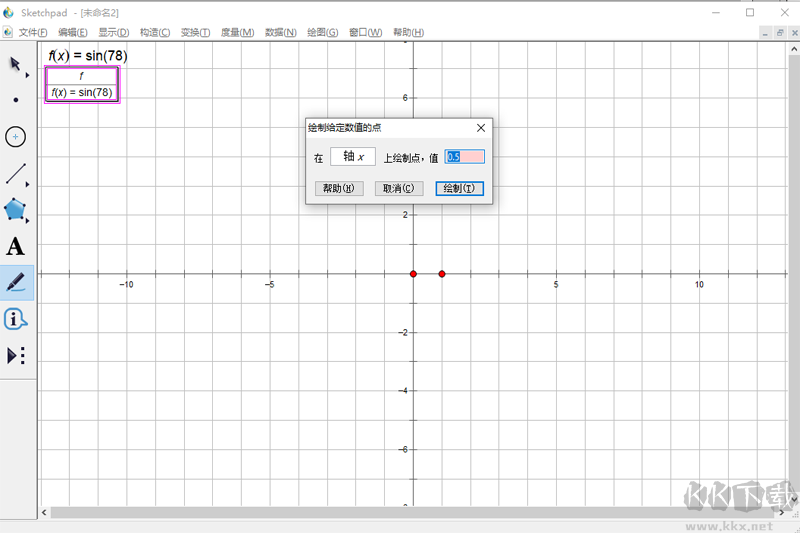
Task: Close the plot point dialog
Action: pos(481,128)
